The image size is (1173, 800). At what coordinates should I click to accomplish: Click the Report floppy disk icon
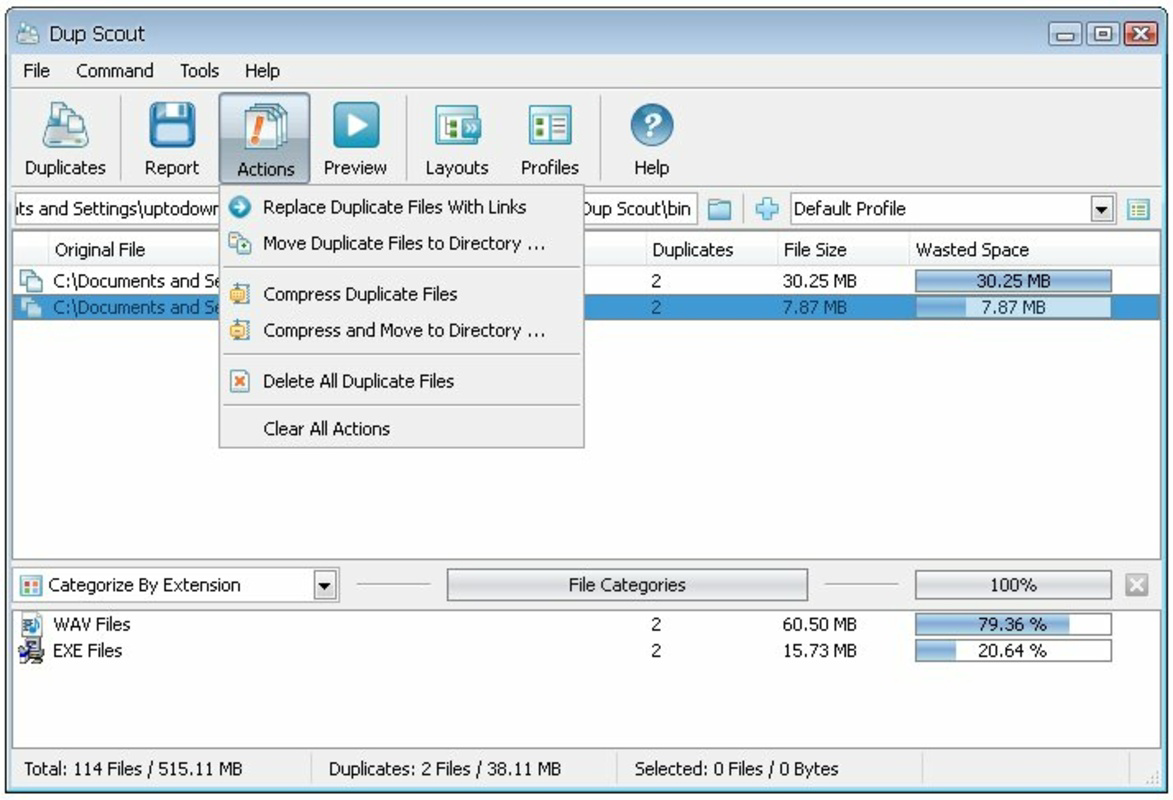pos(172,124)
